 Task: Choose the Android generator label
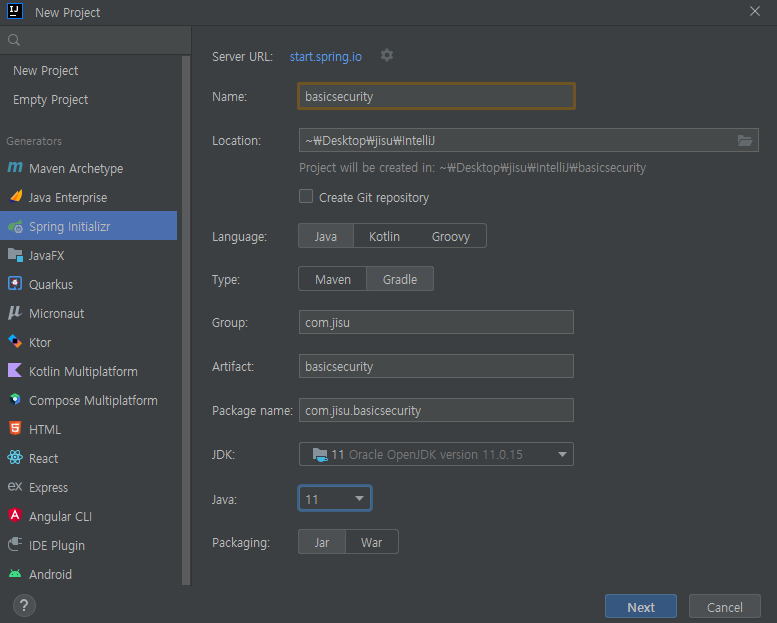(51, 574)
